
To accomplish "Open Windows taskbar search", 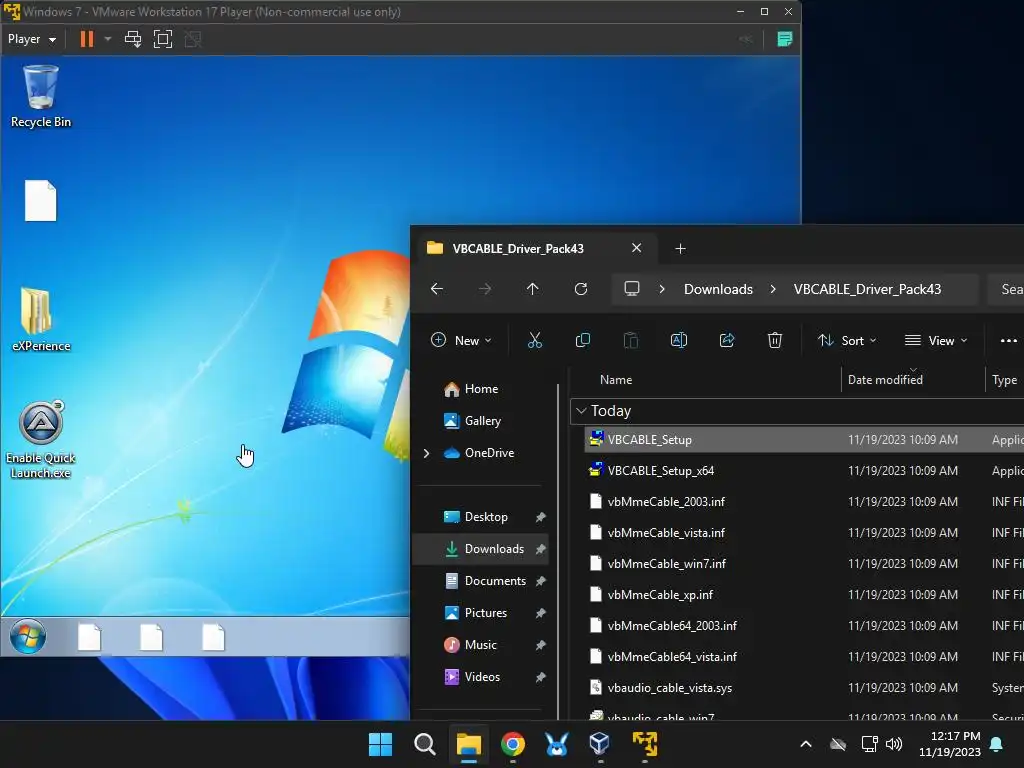I will 424,744.
